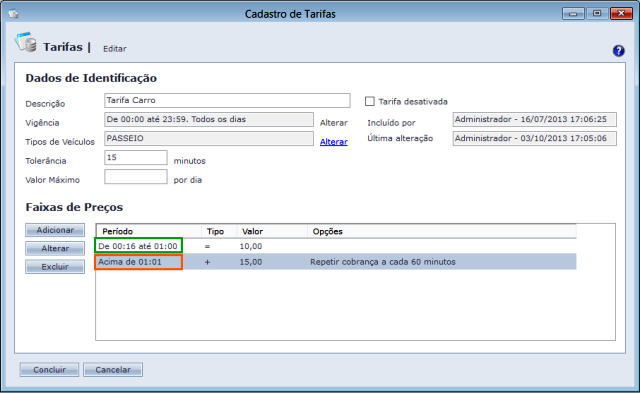Click the Cancelar button
This screenshot has height=393, width=640.
[x=113, y=369]
